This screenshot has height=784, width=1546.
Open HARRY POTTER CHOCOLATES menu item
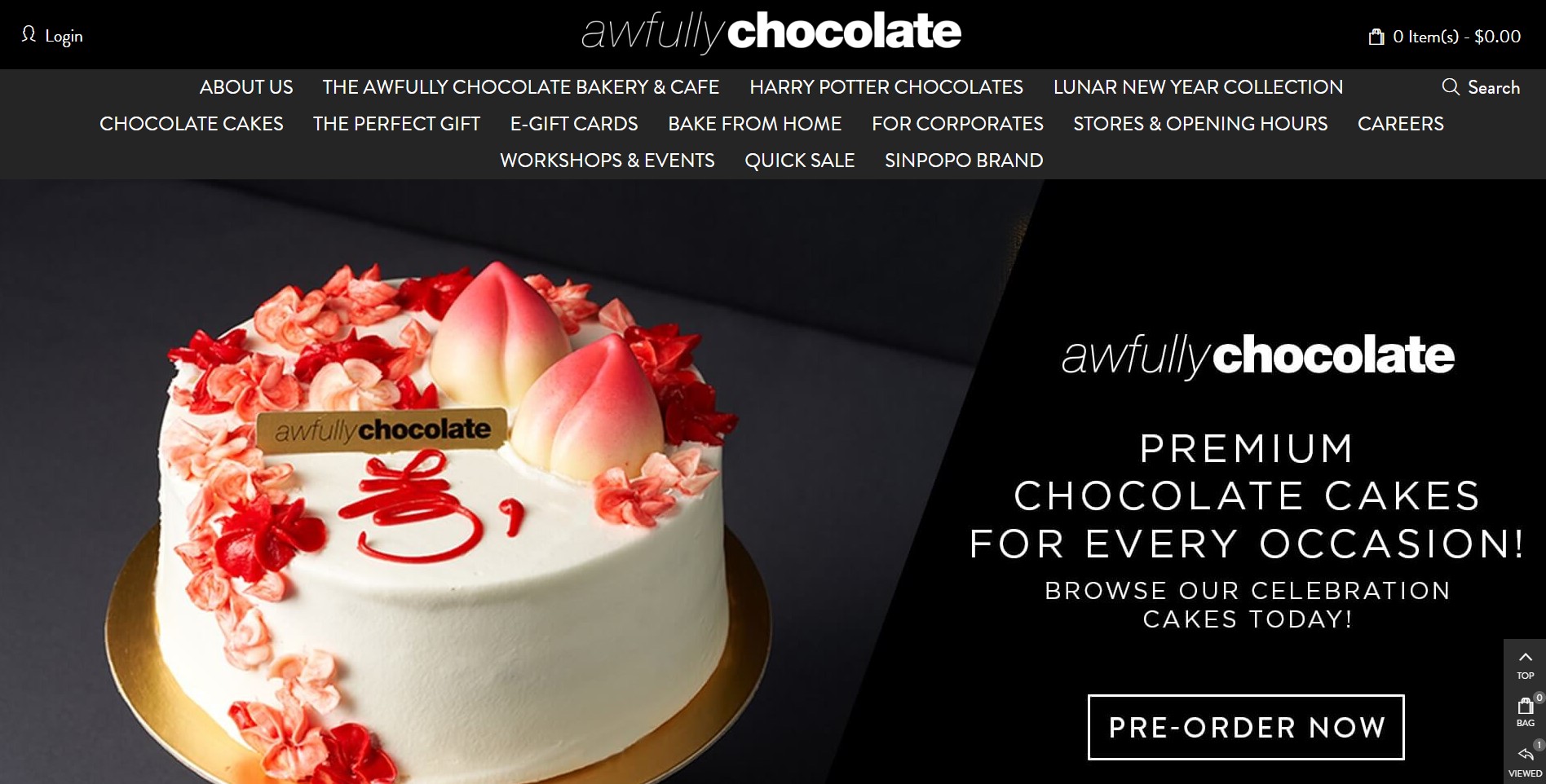886,87
